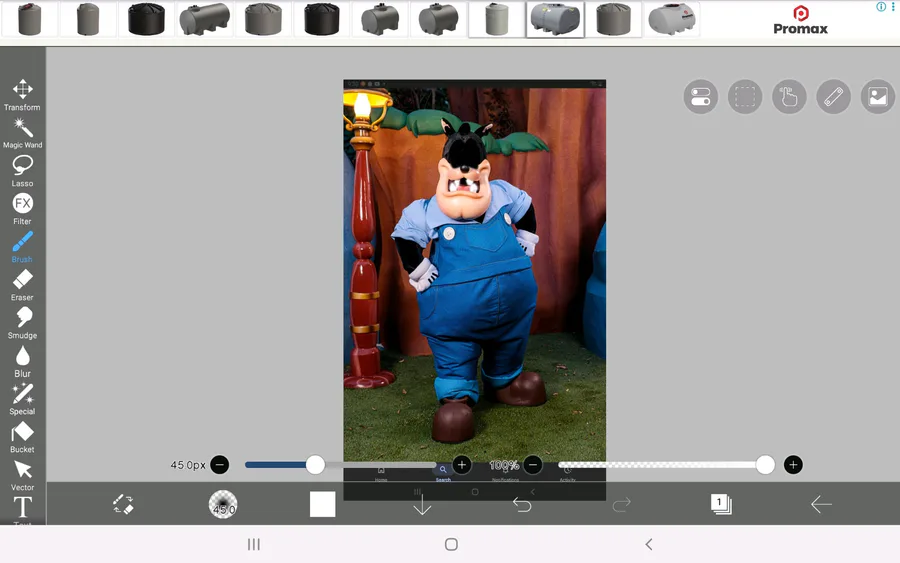The image size is (900, 563).
Task: Click the opacity slider handle
Action: 765,465
